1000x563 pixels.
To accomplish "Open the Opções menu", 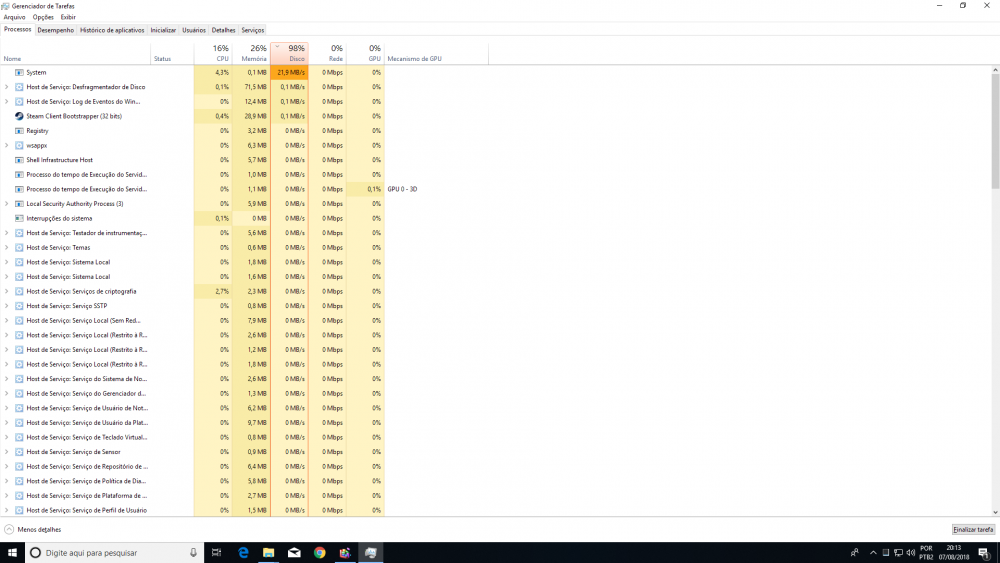I will pyautogui.click(x=43, y=17).
